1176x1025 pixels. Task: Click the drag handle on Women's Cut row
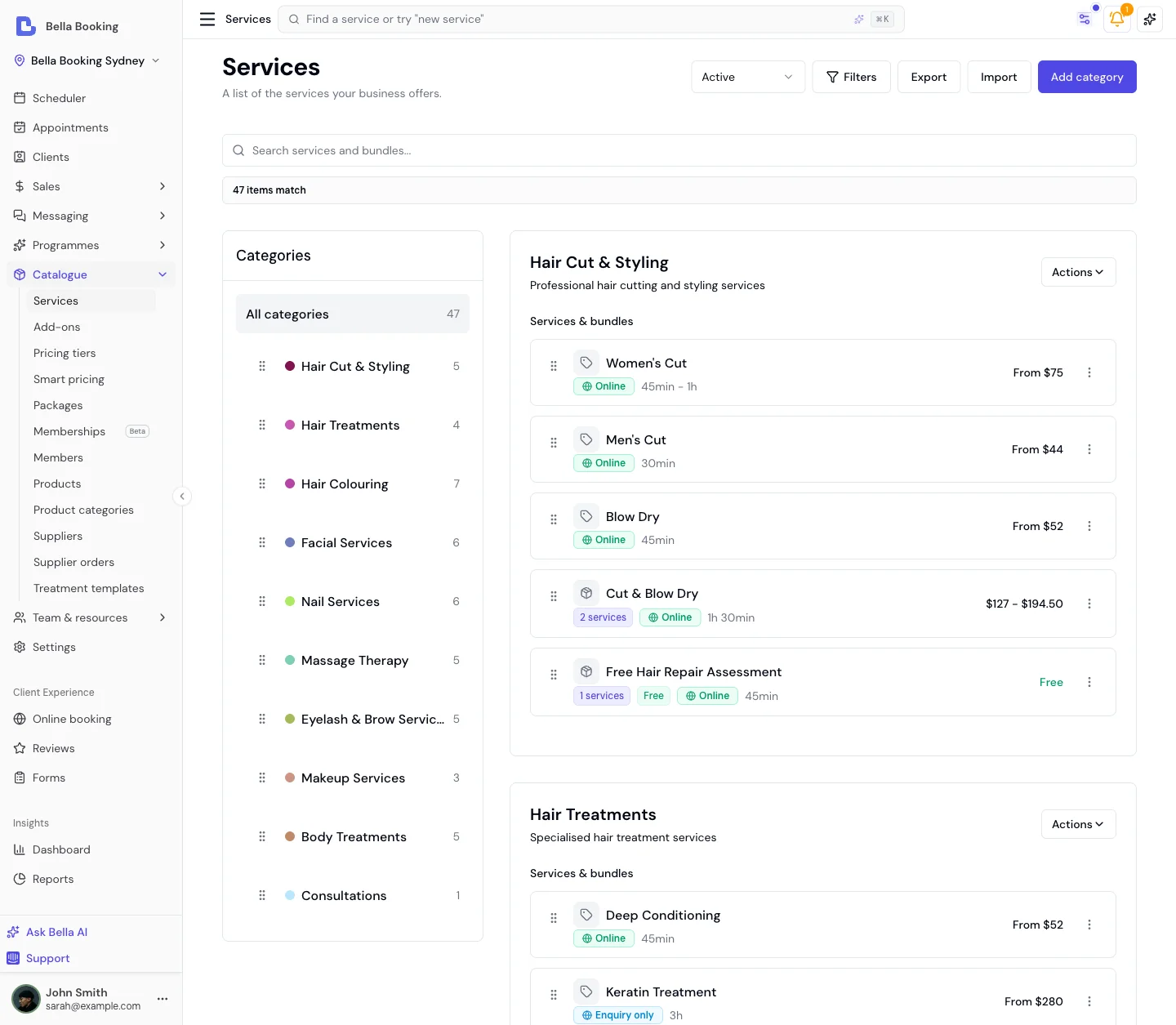554,366
